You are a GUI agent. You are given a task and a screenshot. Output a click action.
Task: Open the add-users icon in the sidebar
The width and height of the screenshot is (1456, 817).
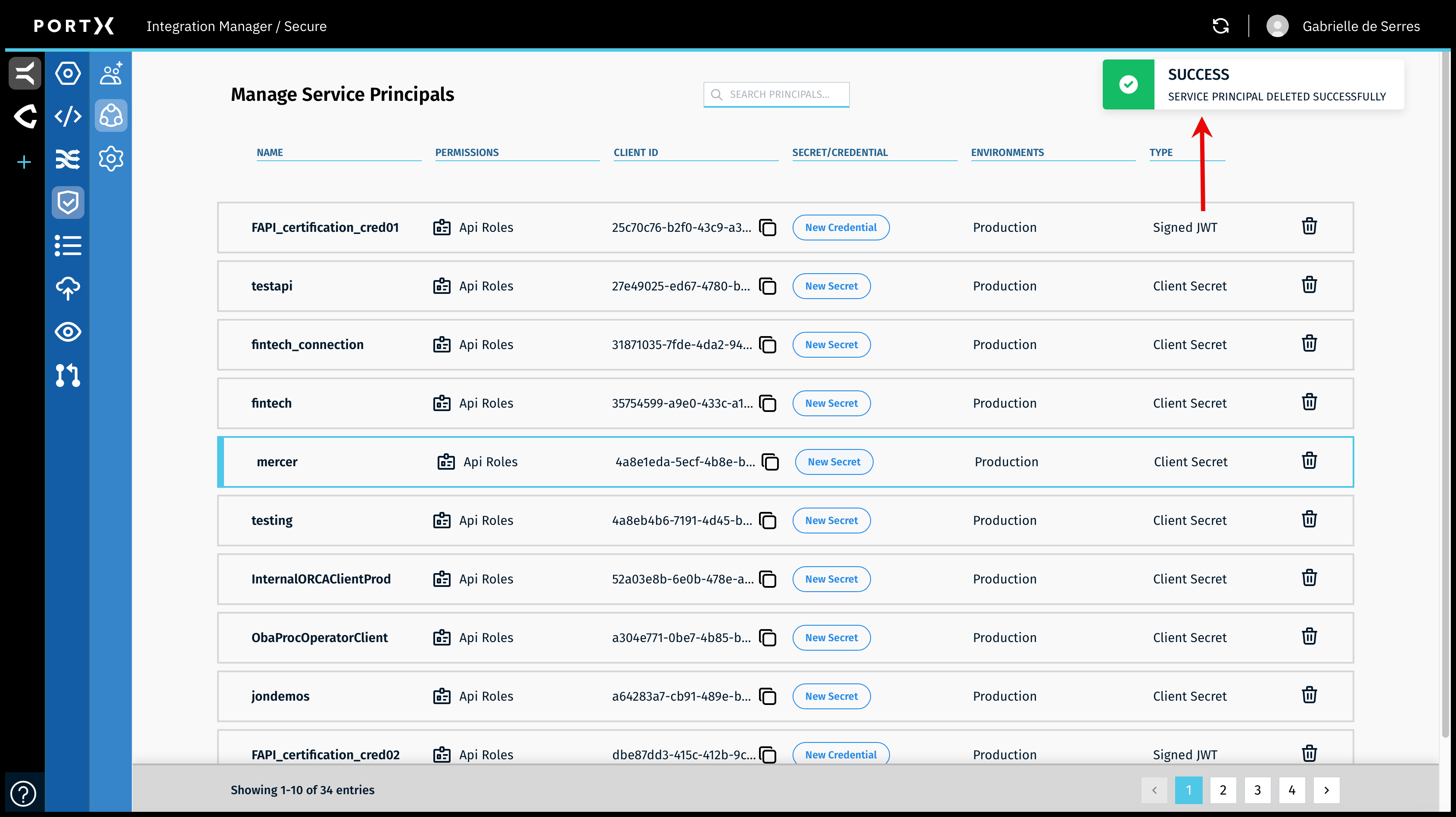point(111,72)
